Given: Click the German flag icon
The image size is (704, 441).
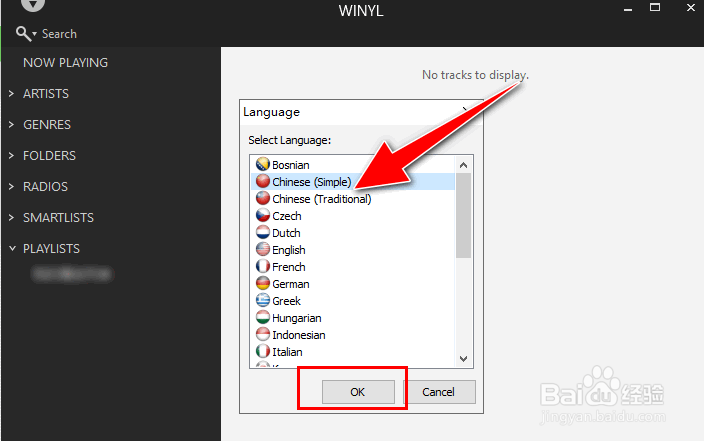Looking at the screenshot, I should [x=263, y=283].
